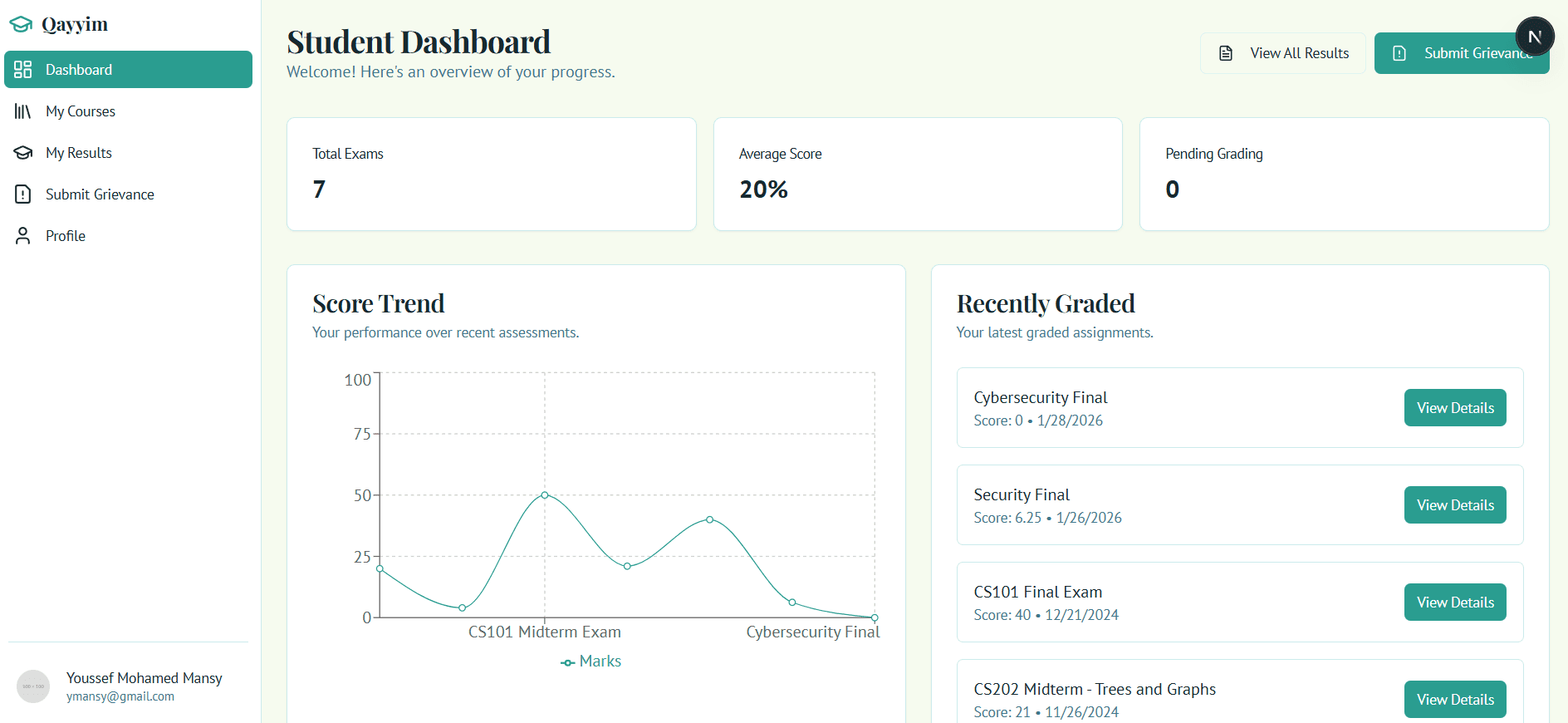
Task: Click the Qayyim brand name
Action: [75, 25]
